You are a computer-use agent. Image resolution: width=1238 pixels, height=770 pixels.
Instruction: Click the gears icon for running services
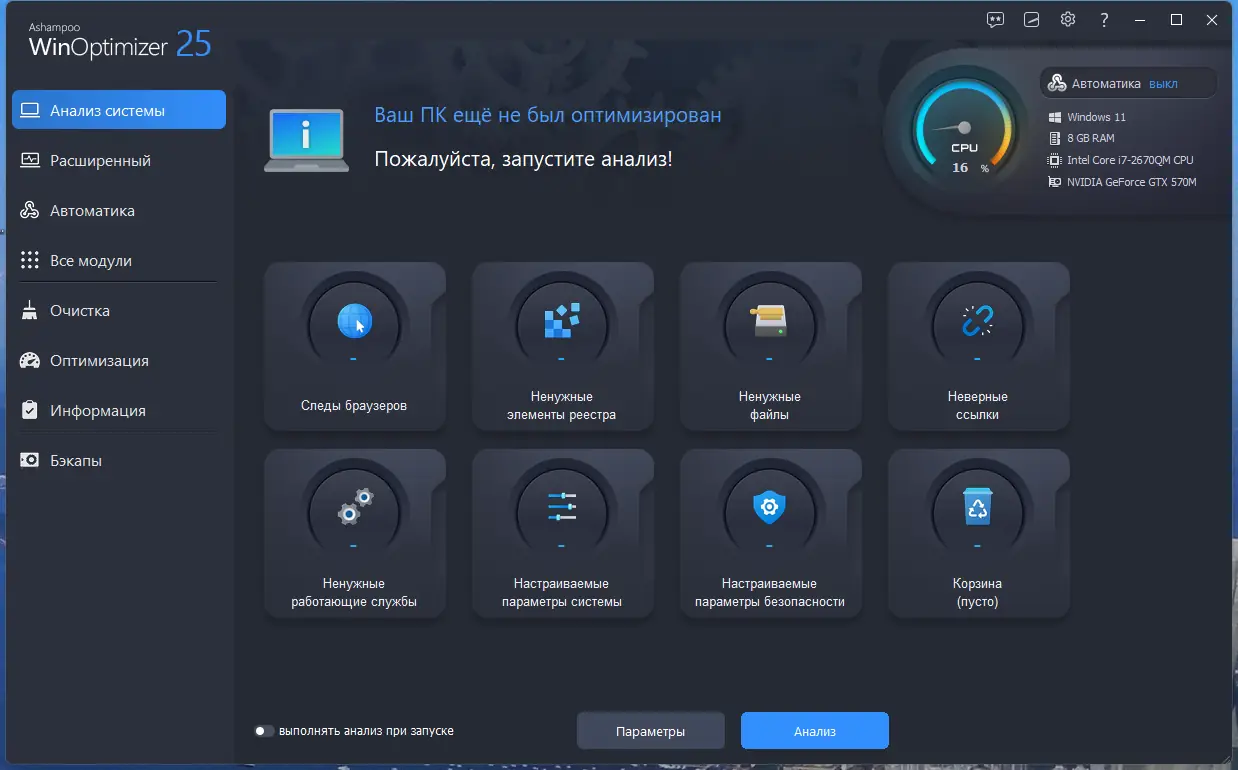click(354, 508)
